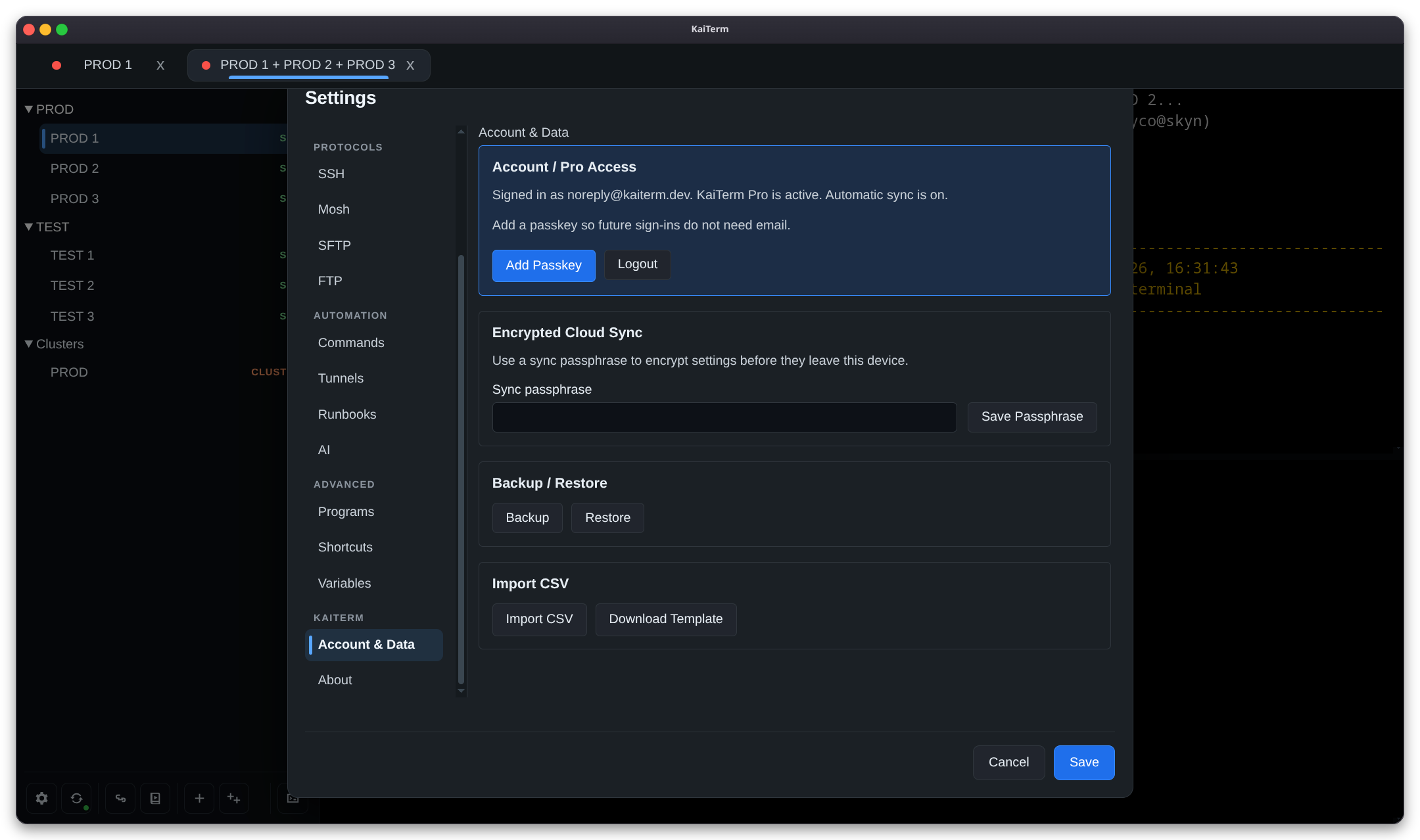Open SSH settings section

[x=374, y=174]
